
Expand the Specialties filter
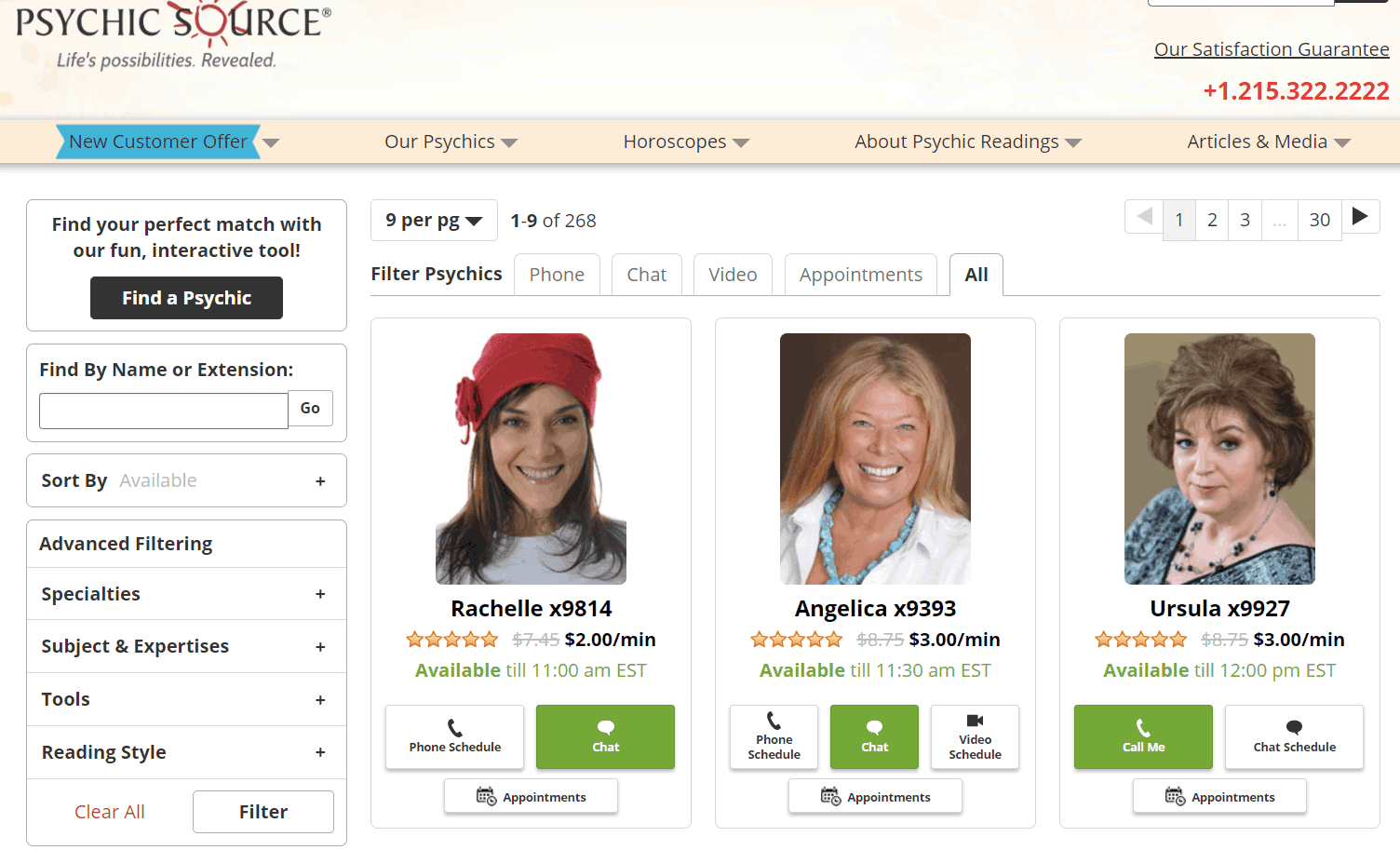[186, 594]
